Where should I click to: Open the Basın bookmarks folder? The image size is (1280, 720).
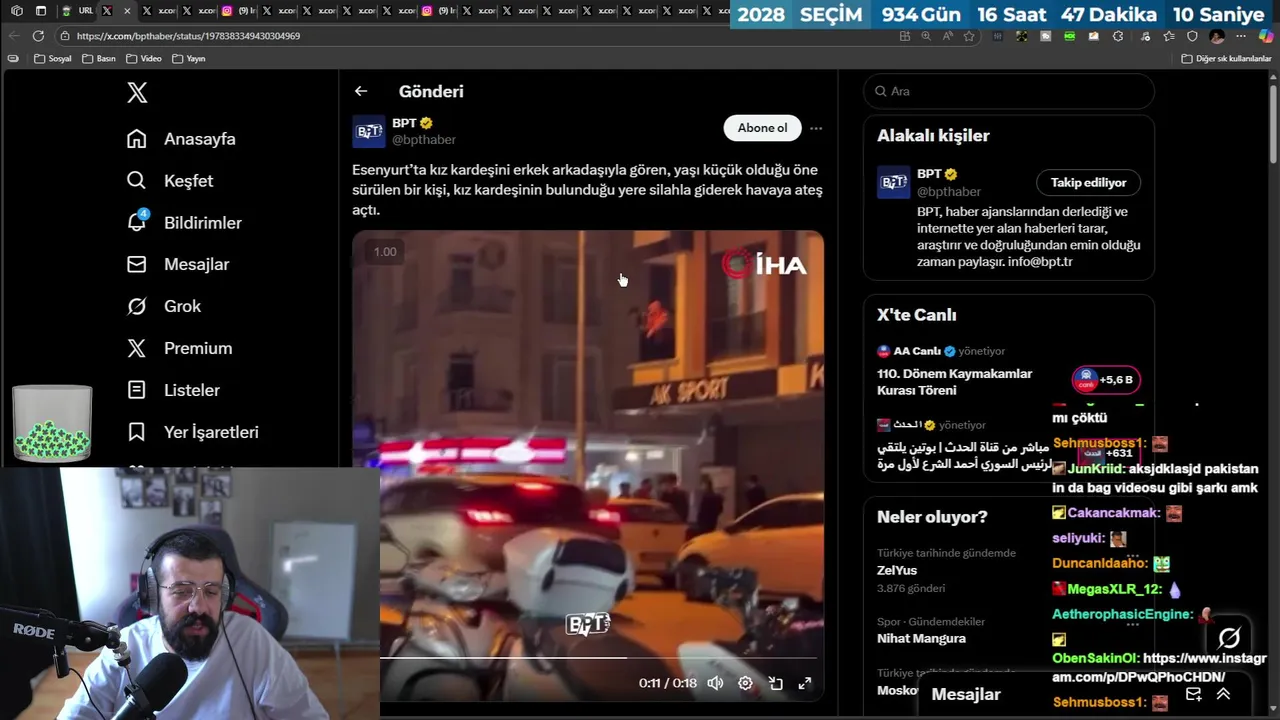(x=98, y=59)
